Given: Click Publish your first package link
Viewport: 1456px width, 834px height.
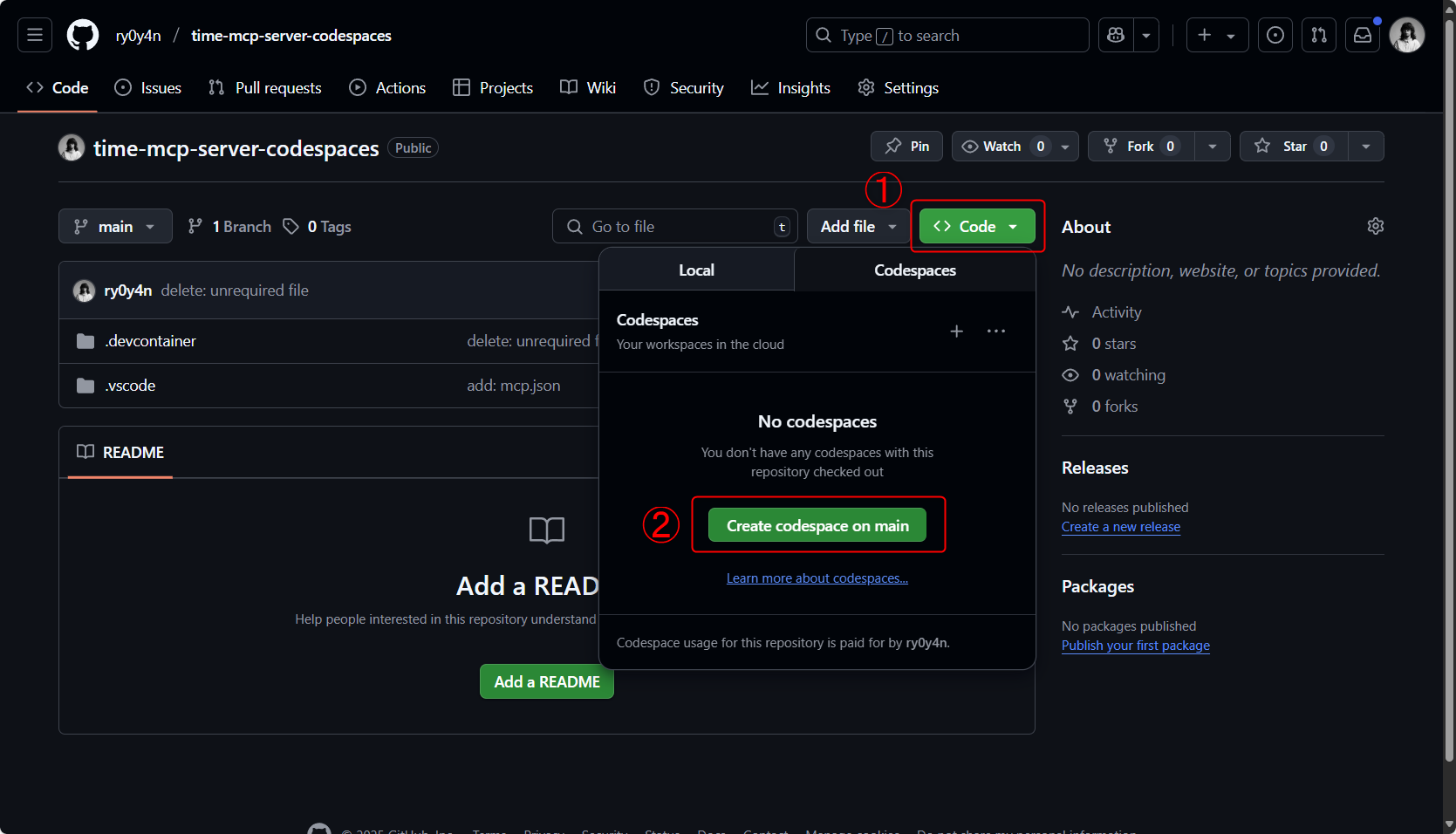Looking at the screenshot, I should point(1136,646).
